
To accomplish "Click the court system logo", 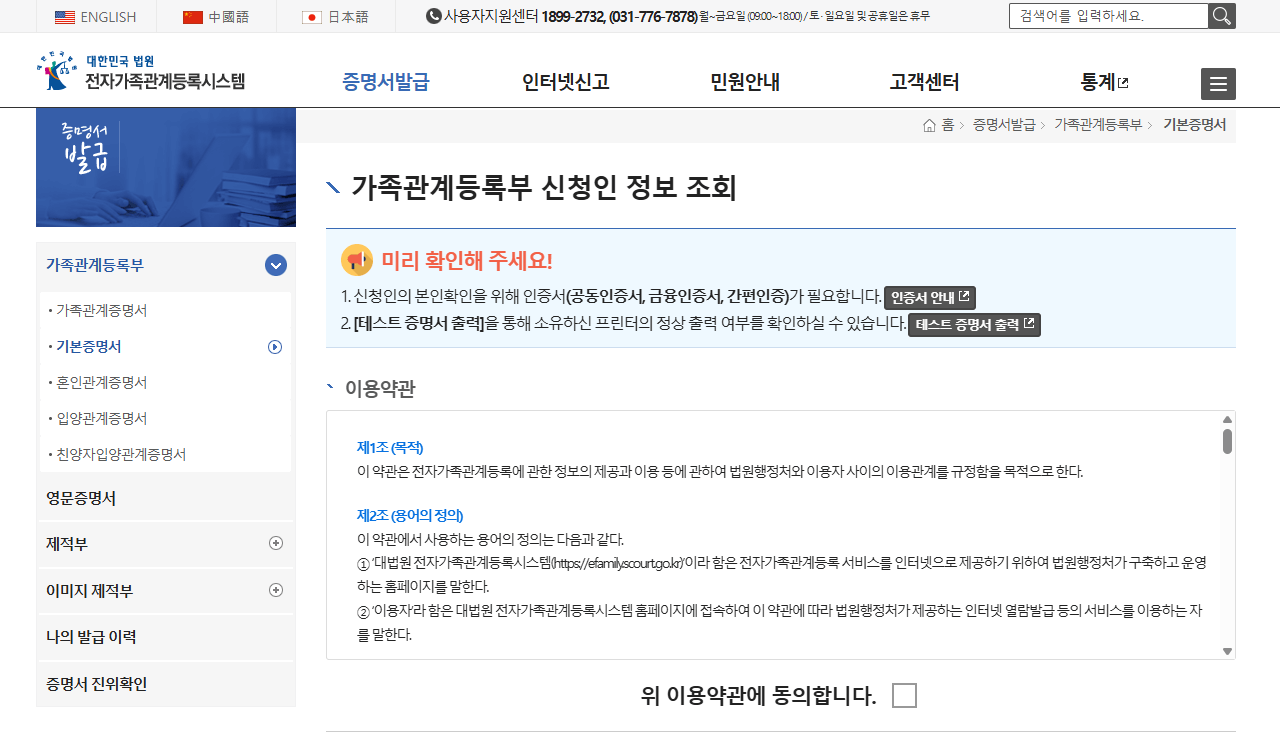I will click(141, 72).
